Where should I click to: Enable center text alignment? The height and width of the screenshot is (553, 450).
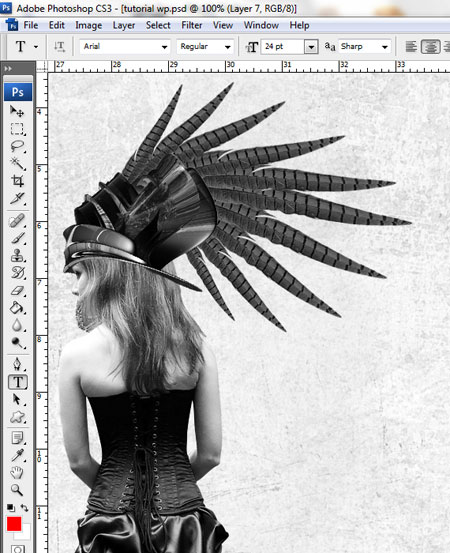coord(430,47)
